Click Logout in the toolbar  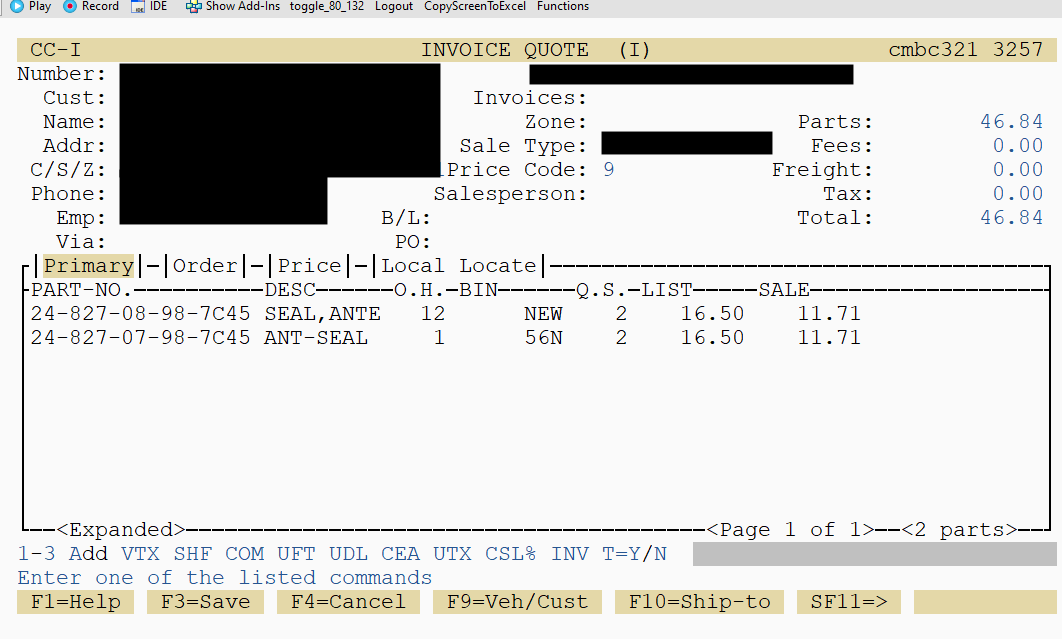click(394, 6)
